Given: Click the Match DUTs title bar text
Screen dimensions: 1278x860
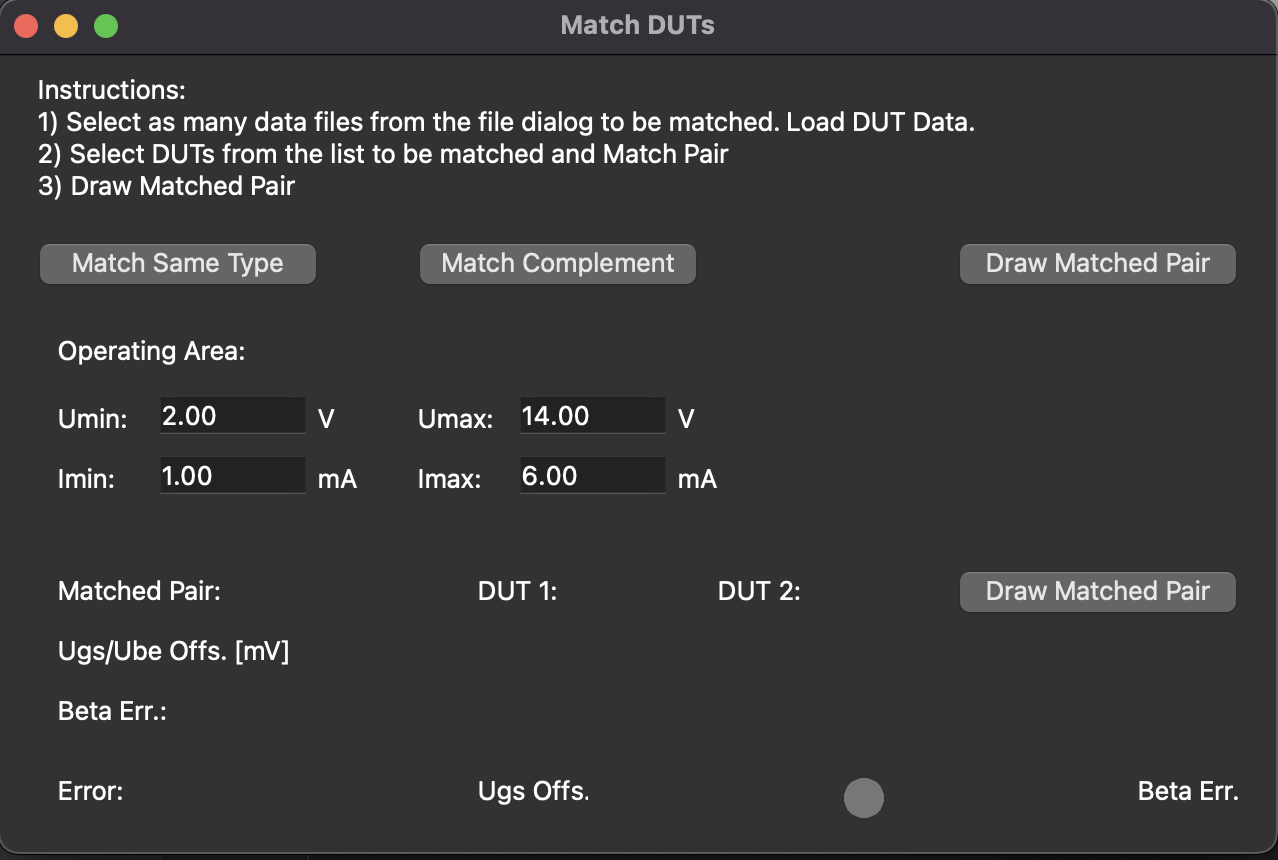Looking at the screenshot, I should [638, 25].
